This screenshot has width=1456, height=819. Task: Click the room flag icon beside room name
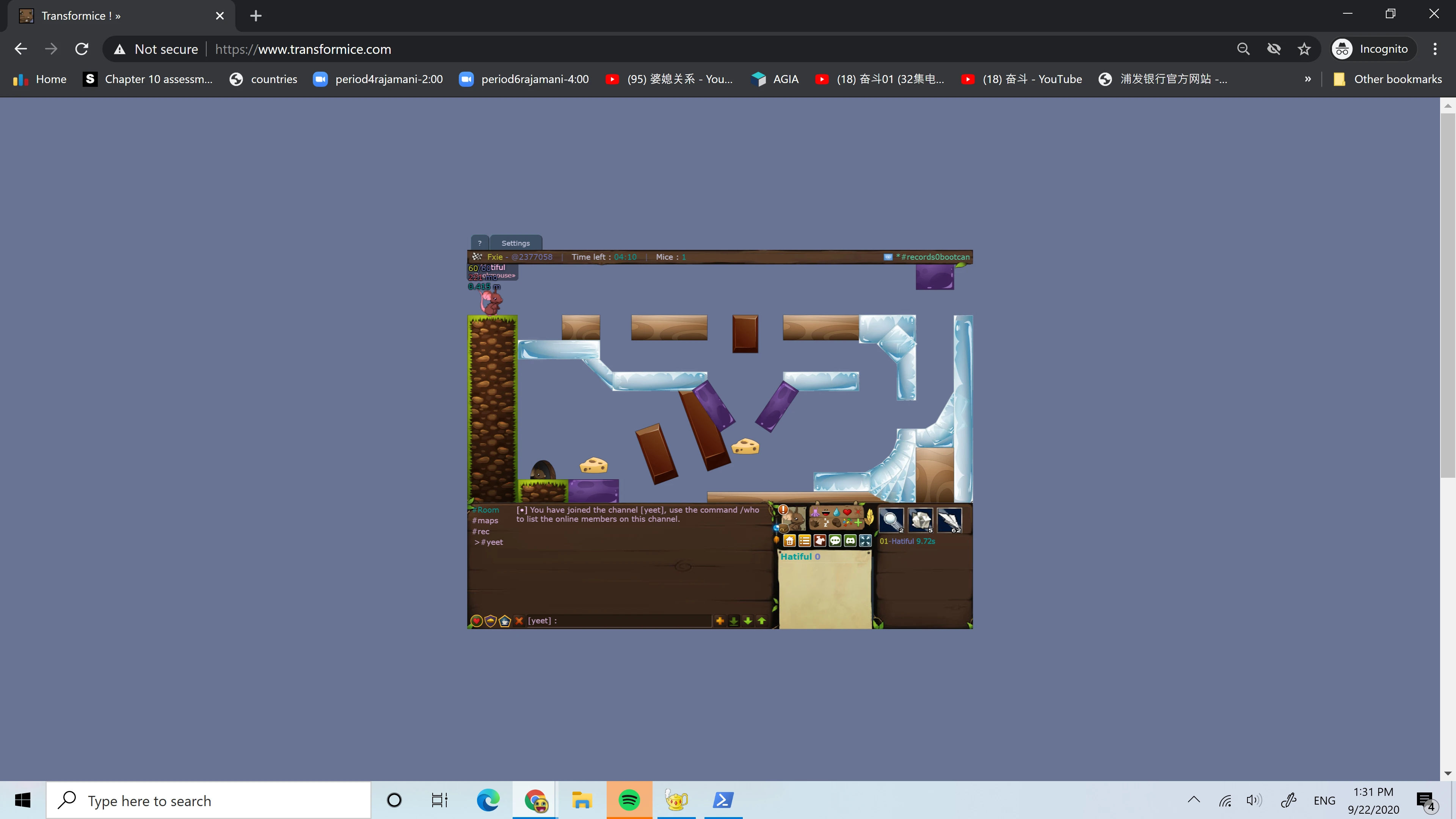tap(888, 257)
